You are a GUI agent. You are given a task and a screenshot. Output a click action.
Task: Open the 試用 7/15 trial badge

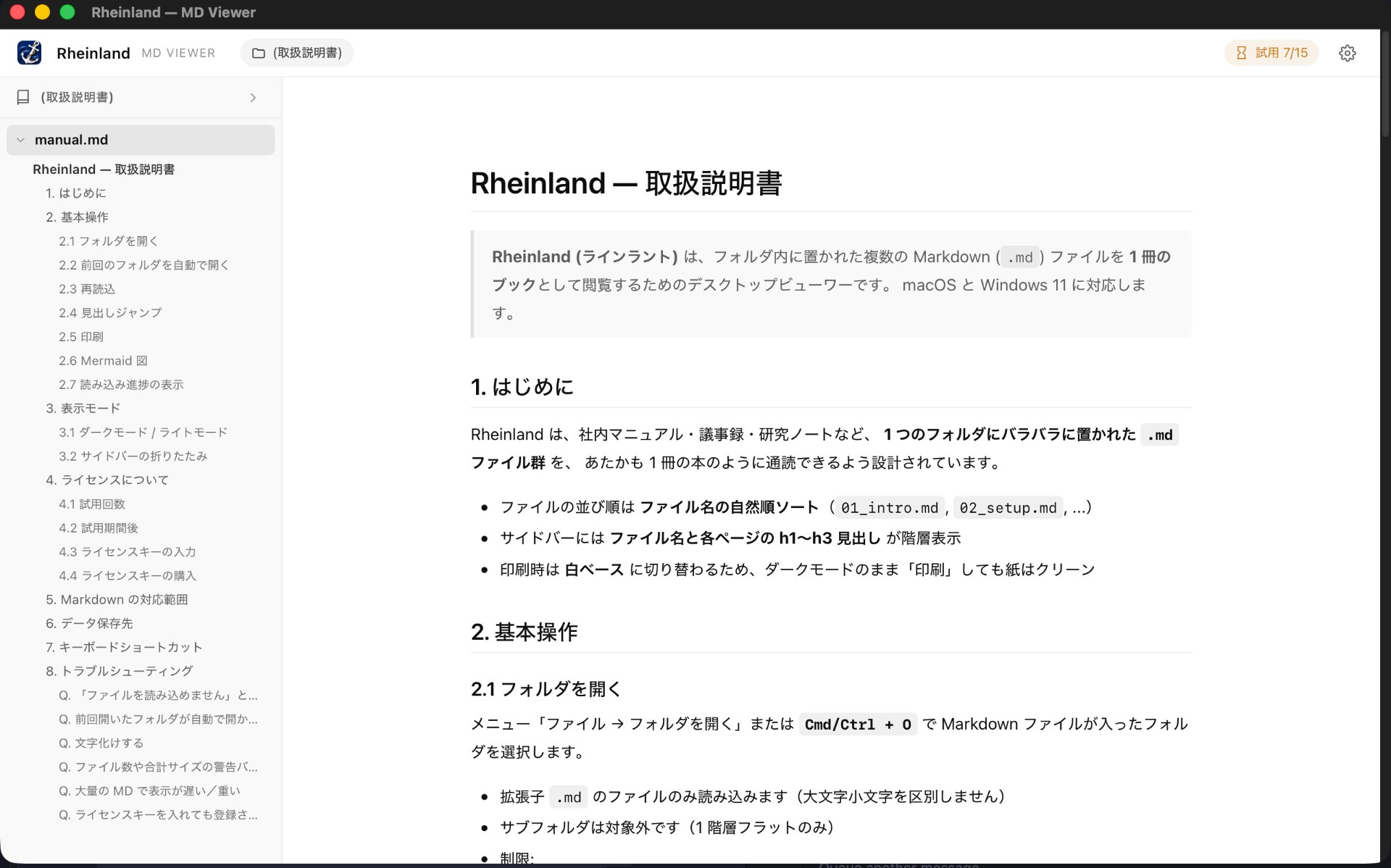click(1271, 53)
